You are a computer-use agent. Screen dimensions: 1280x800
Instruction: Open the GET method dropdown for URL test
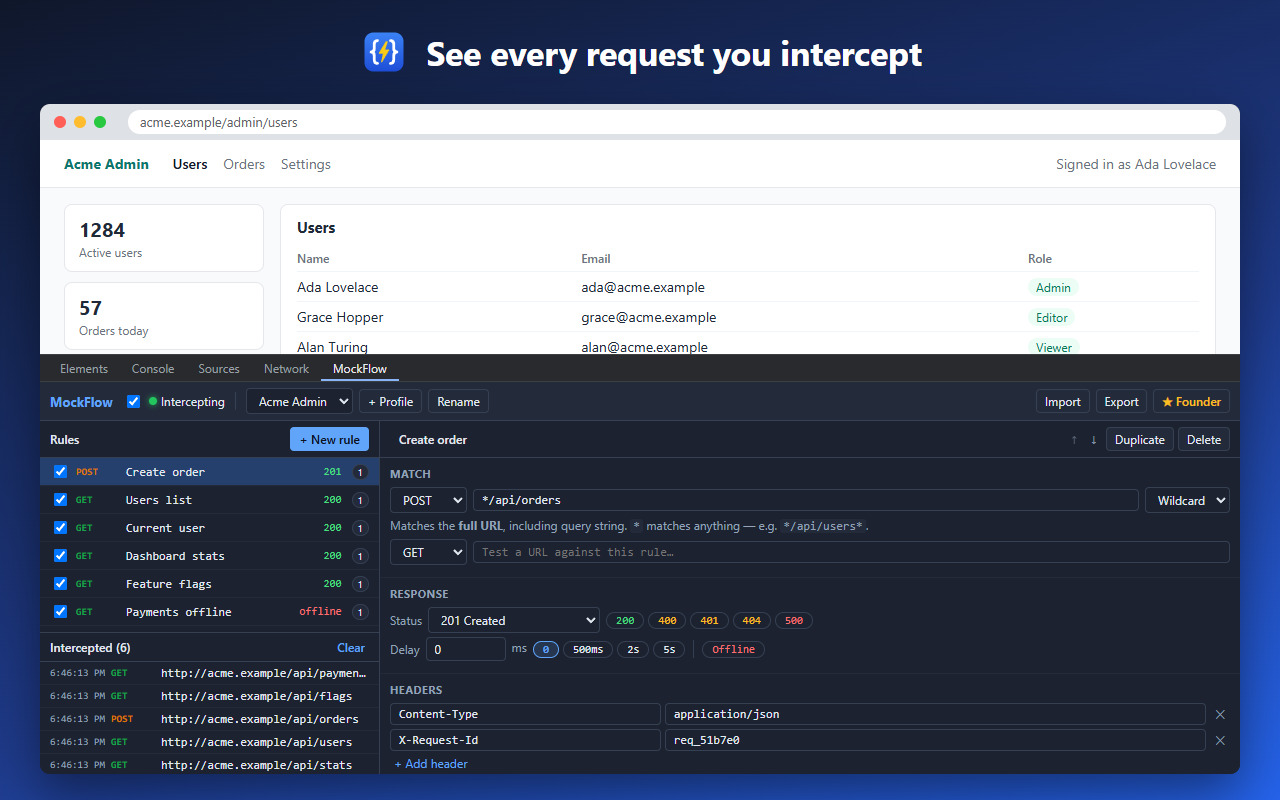tap(428, 553)
